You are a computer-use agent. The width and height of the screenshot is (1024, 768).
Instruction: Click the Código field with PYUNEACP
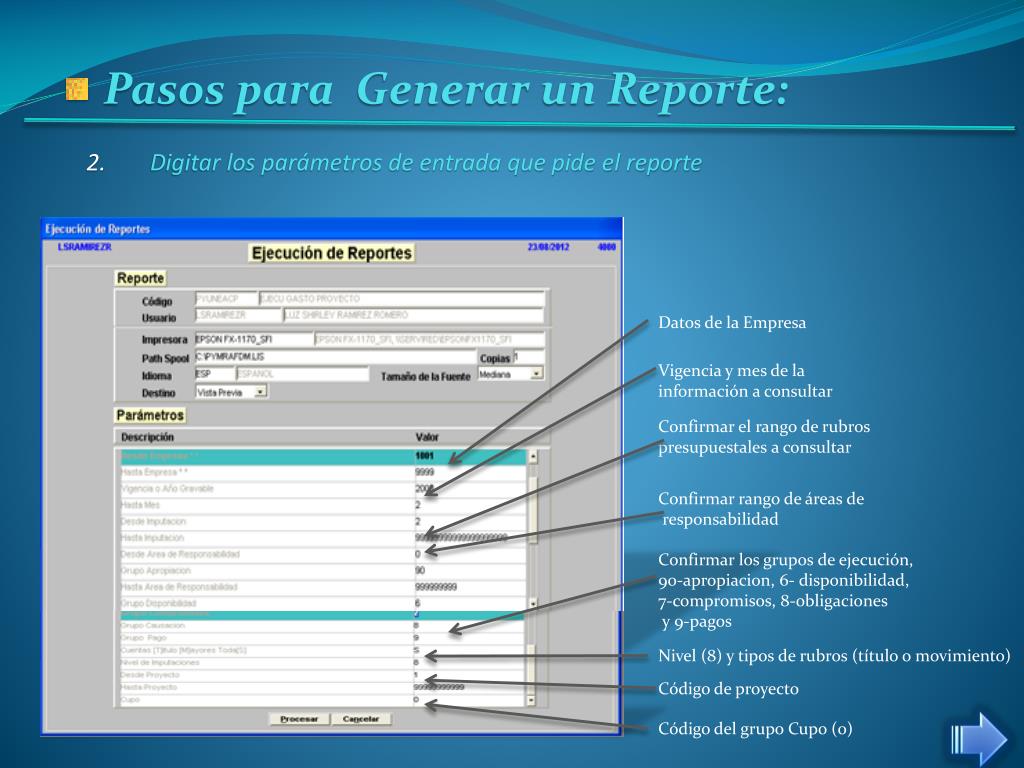226,298
